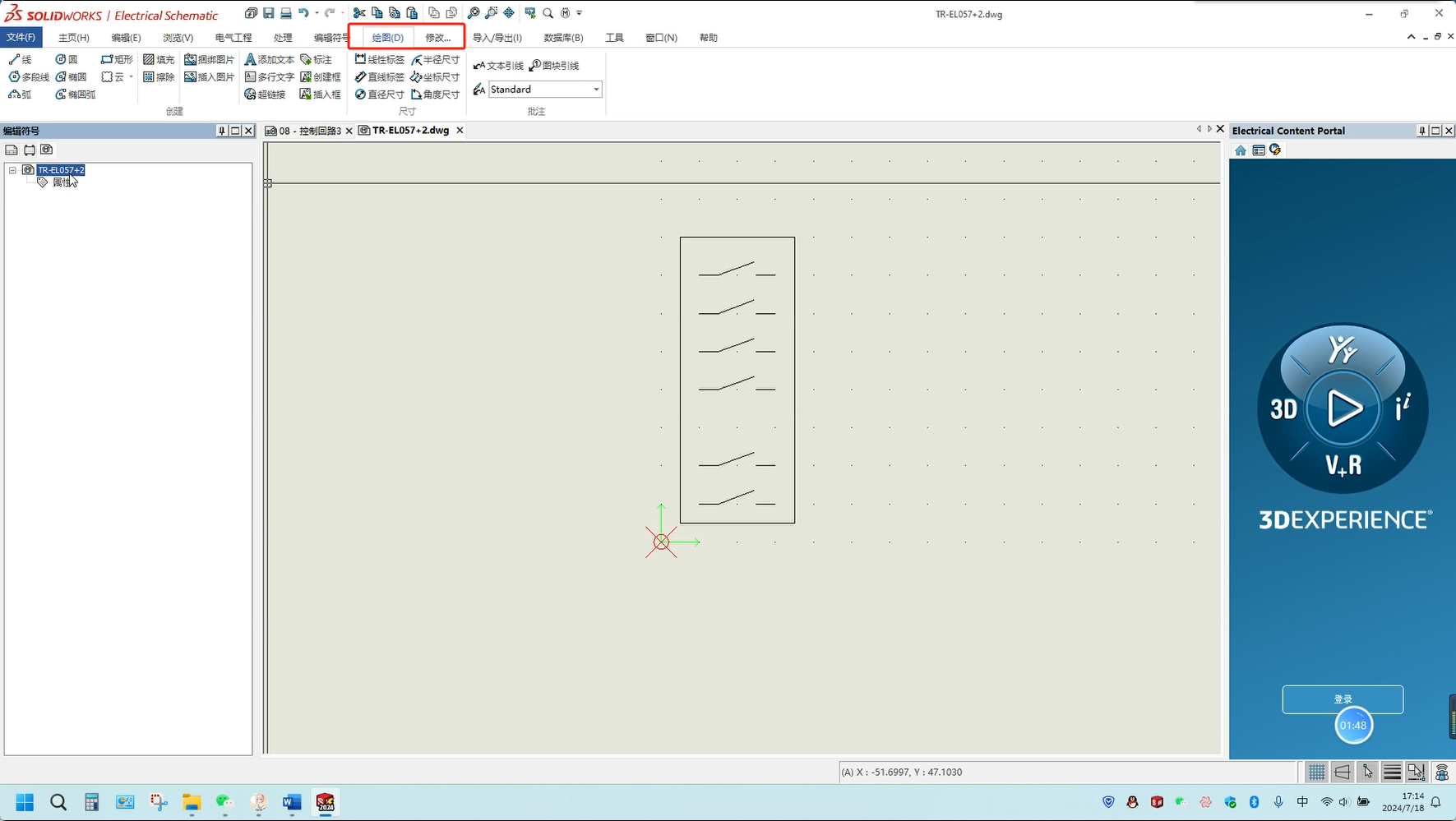Add text with 添加文本 tool
This screenshot has height=821, width=1456.
(x=270, y=60)
